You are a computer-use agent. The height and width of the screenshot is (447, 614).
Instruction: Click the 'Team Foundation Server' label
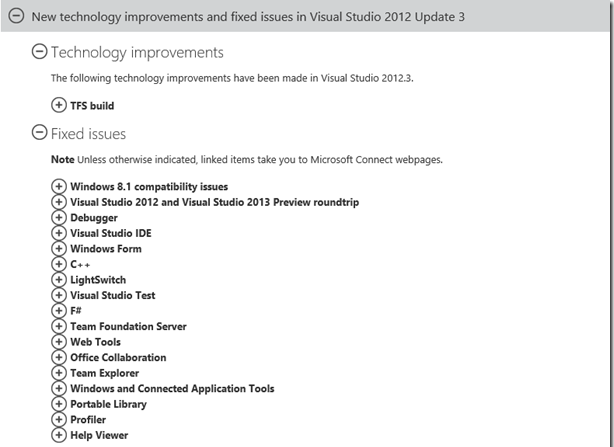[x=128, y=326]
